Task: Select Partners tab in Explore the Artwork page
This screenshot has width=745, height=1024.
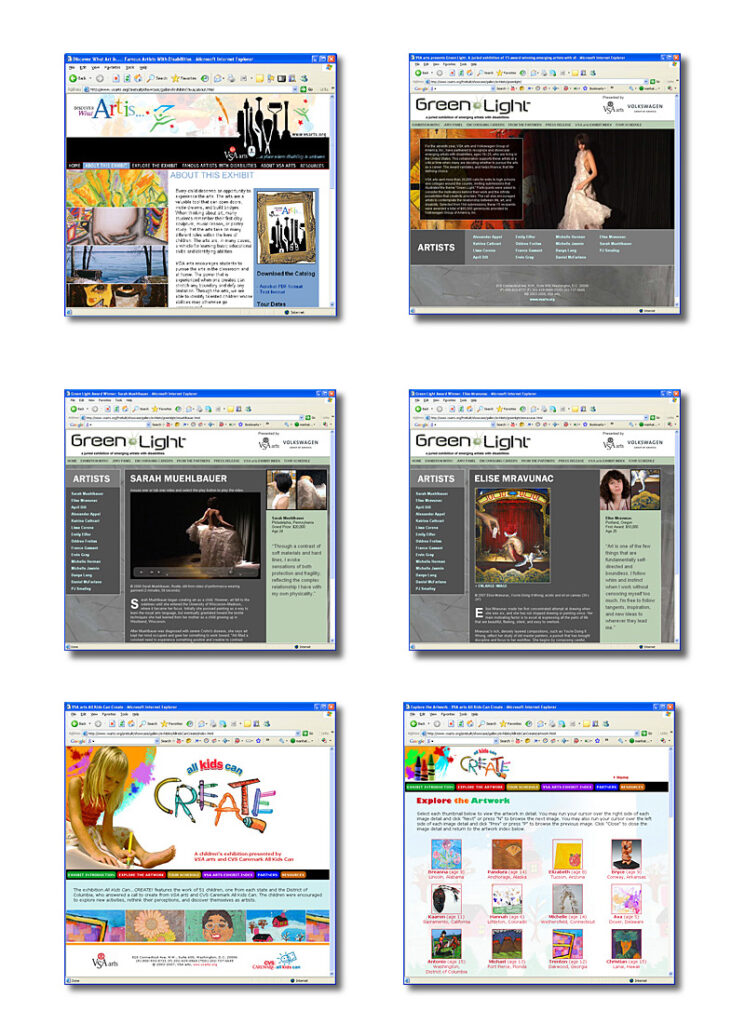Action: pos(607,787)
